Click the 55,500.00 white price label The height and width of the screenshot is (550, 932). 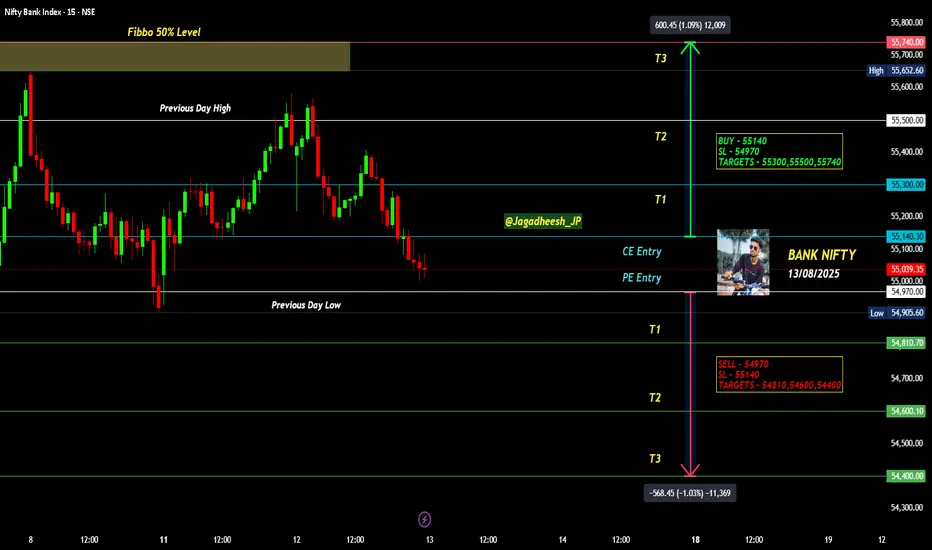[906, 120]
